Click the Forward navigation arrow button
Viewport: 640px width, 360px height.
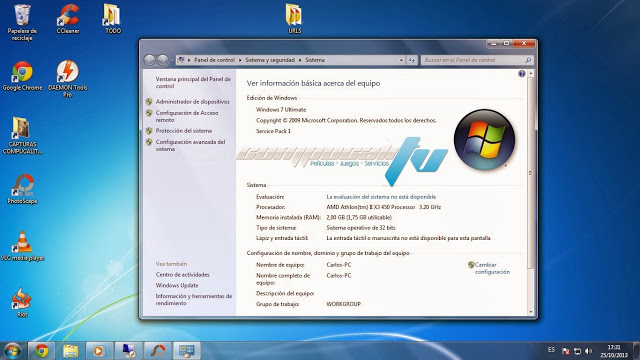click(x=162, y=60)
